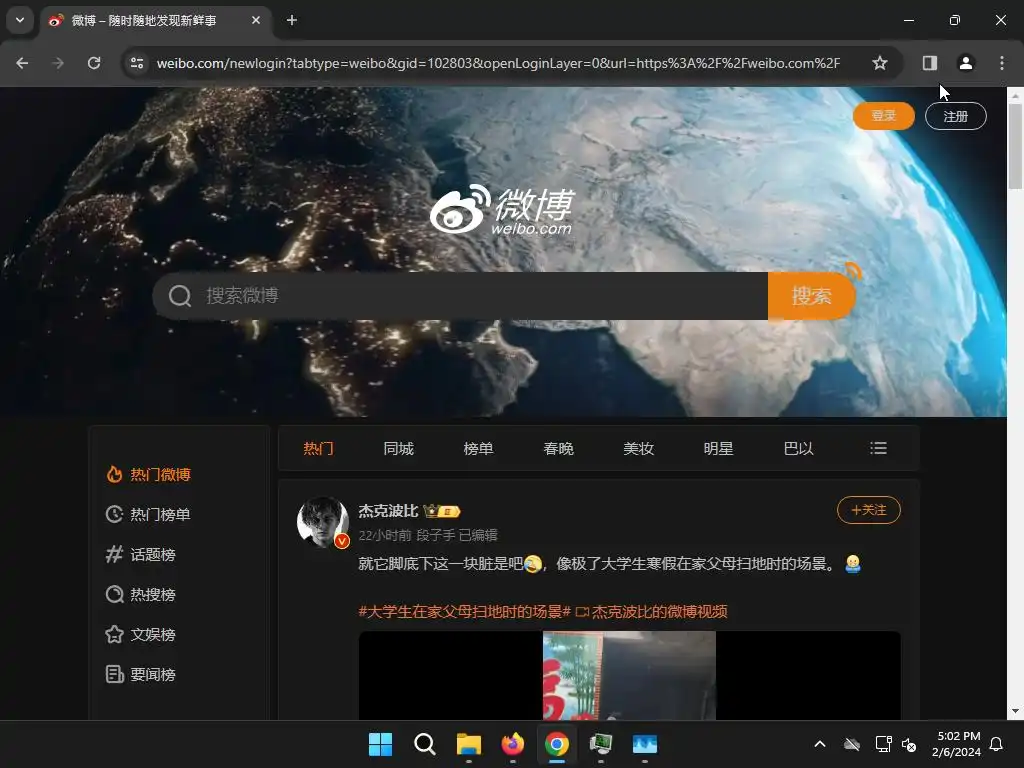Viewport: 1024px width, 768px height.
Task: Click the magnifier icon inside search bar
Action: click(x=180, y=296)
